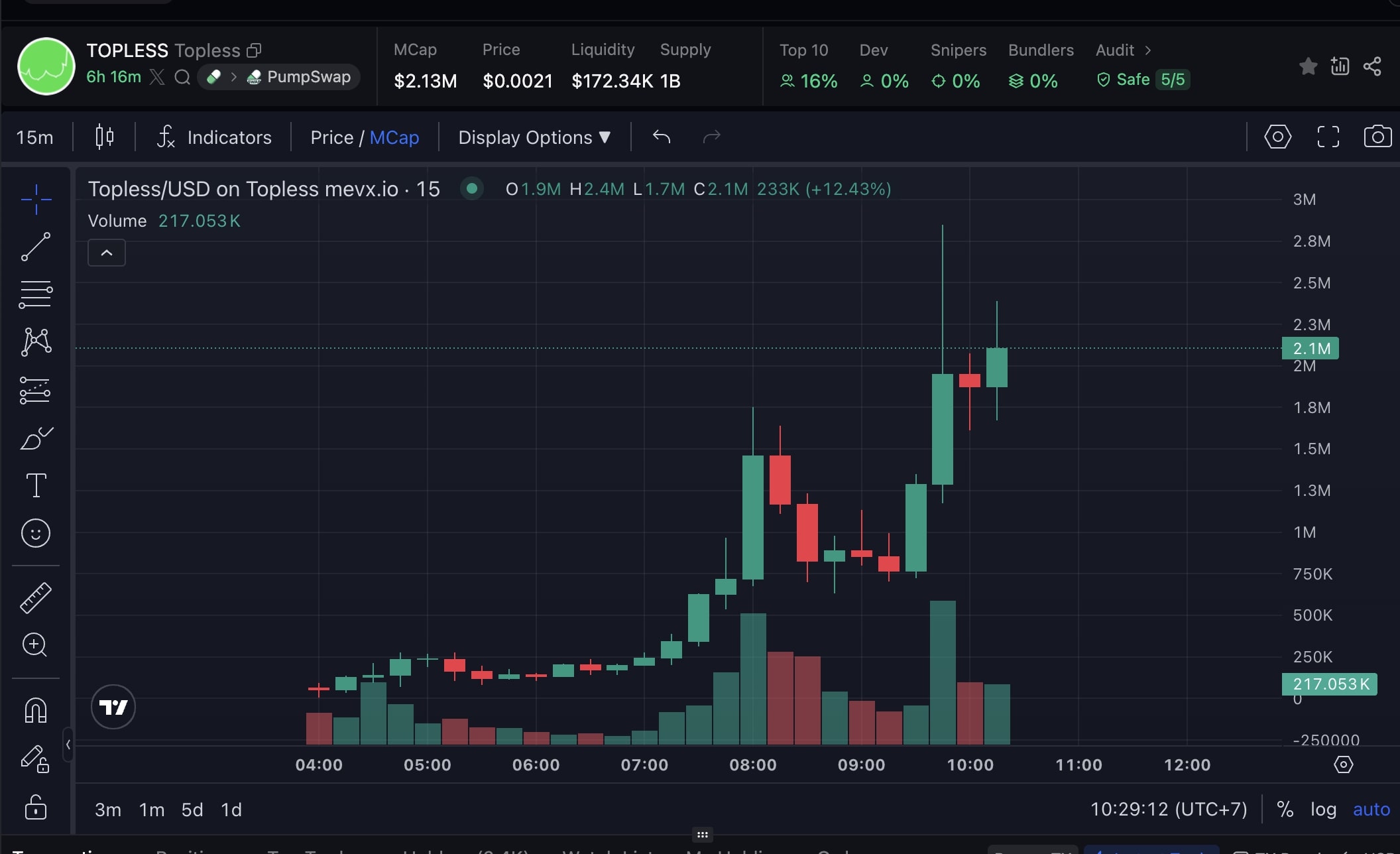Screen dimensions: 1400x854
Task: Switch chart to MCap view
Action: (x=394, y=137)
